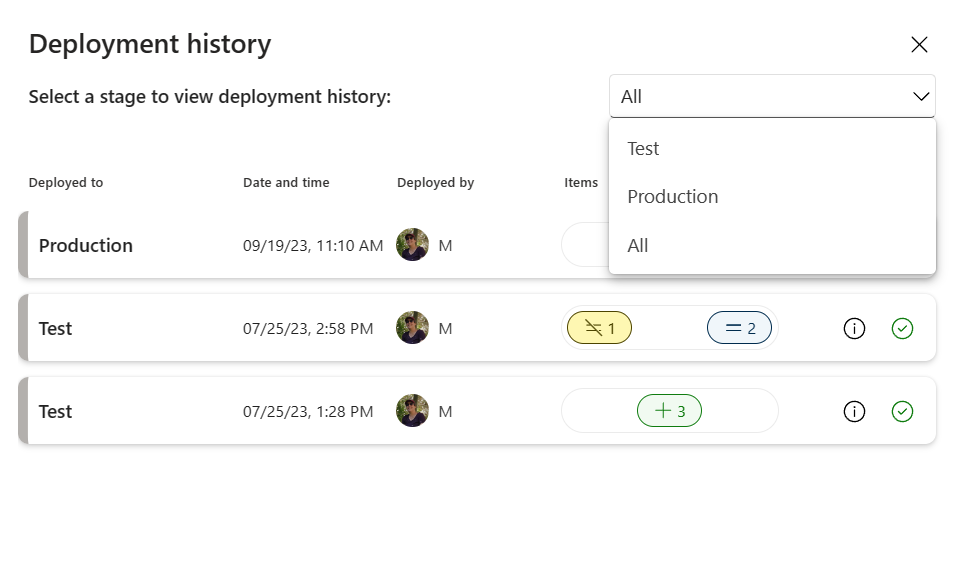This screenshot has height=561, width=960.
Task: Click yellow different items badge showing 1
Action: click(x=599, y=328)
